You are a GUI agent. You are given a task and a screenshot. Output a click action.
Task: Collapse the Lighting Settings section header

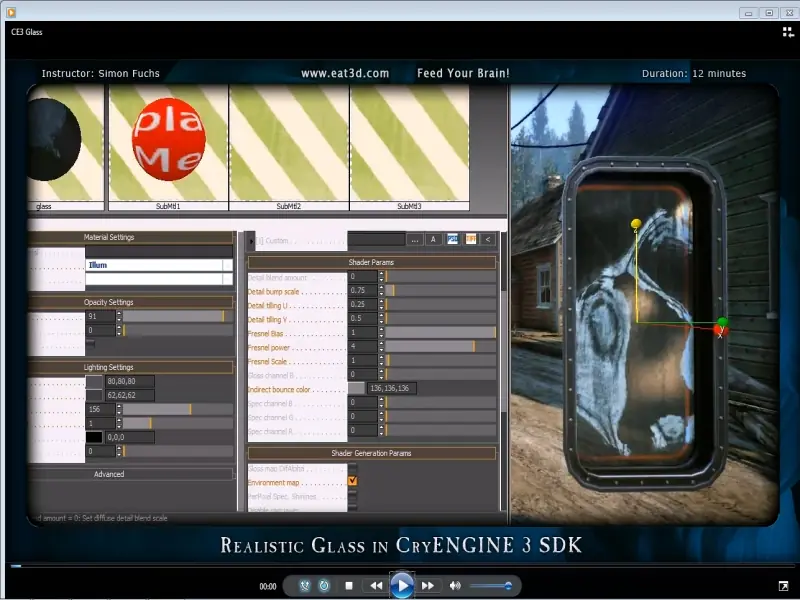pyautogui.click(x=131, y=367)
